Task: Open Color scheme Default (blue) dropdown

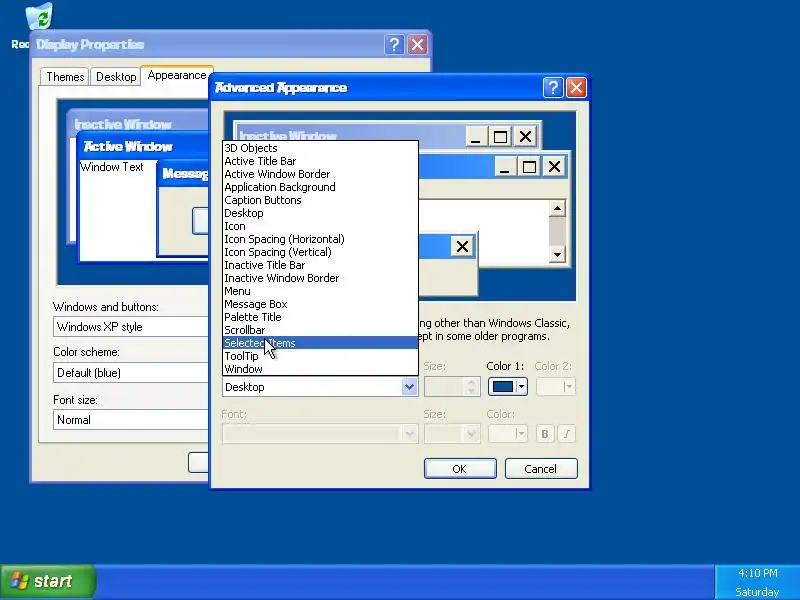Action: 131,373
